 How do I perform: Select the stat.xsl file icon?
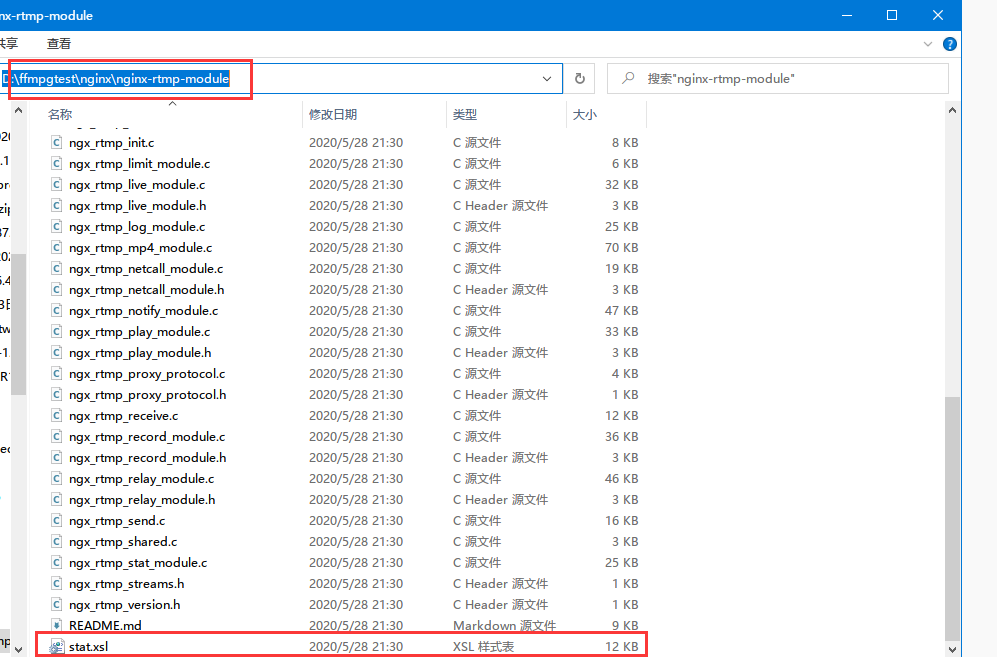[x=57, y=646]
